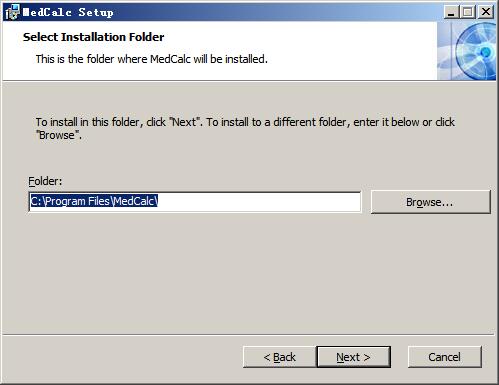Click blank gray area below the Folder field
This screenshot has width=499, height=385.
coord(248,273)
